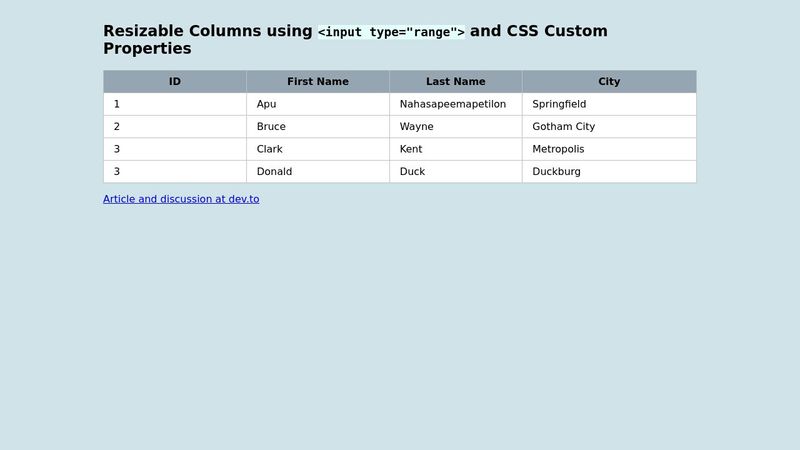Click the input type="range" code text in heading

pos(391,32)
